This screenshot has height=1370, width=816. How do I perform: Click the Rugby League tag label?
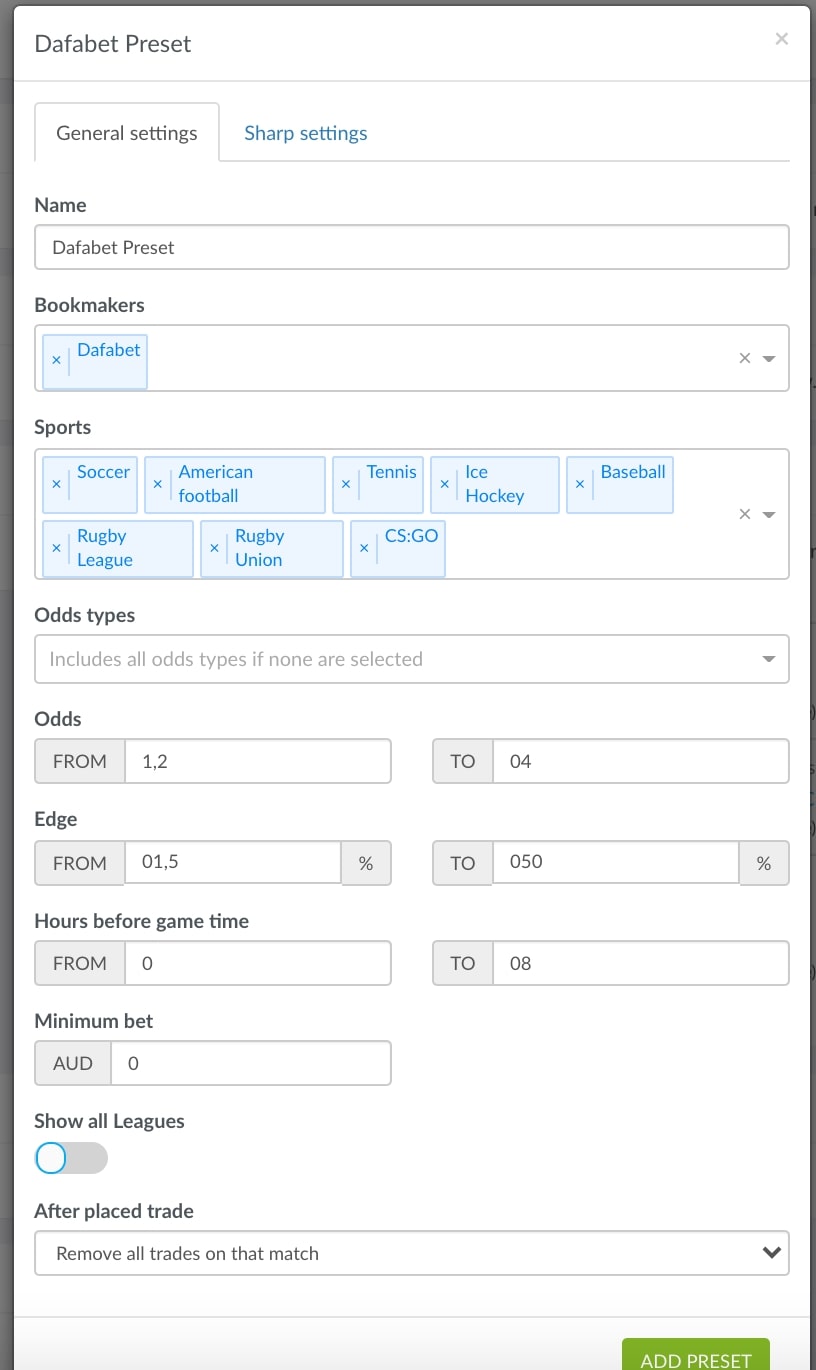click(x=105, y=548)
